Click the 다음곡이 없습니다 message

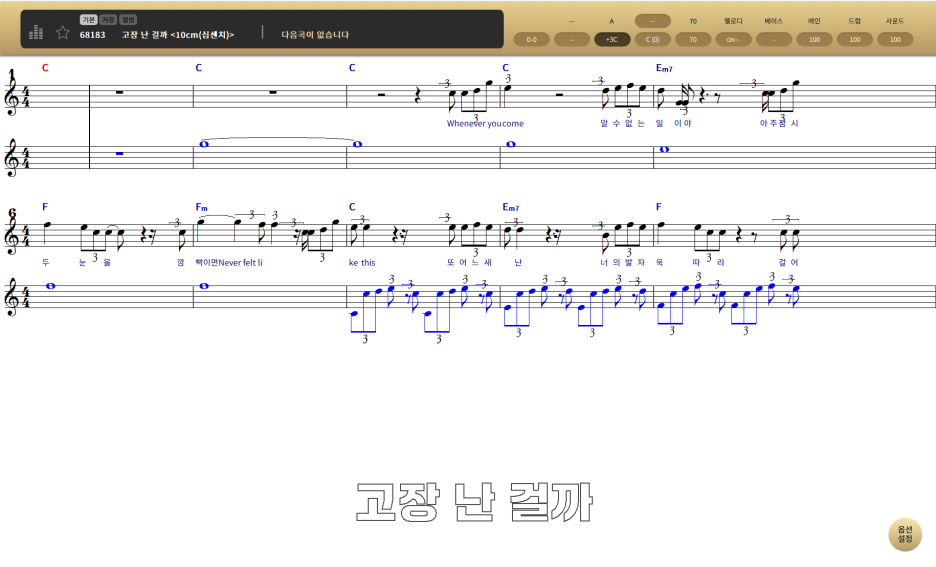coord(315,35)
